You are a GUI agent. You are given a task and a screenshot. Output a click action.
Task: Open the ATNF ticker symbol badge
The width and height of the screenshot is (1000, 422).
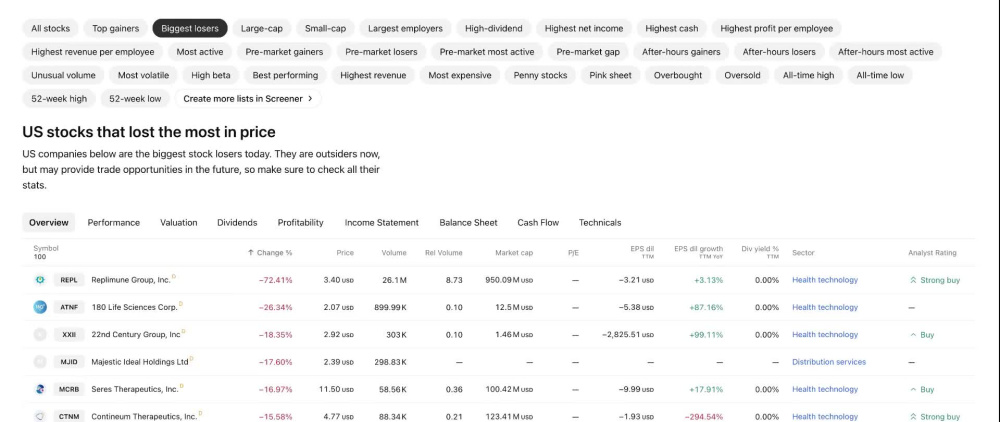[69, 307]
